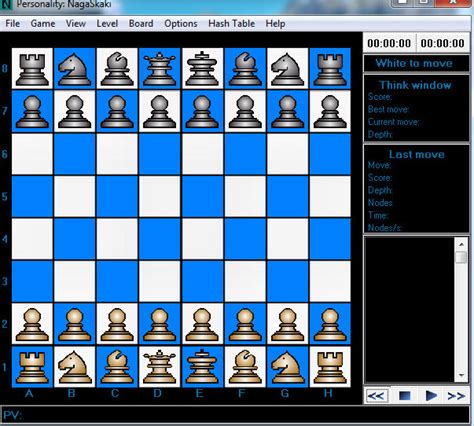Screen dimensions: 474x426
Task: Open the Game menu
Action: click(x=43, y=24)
